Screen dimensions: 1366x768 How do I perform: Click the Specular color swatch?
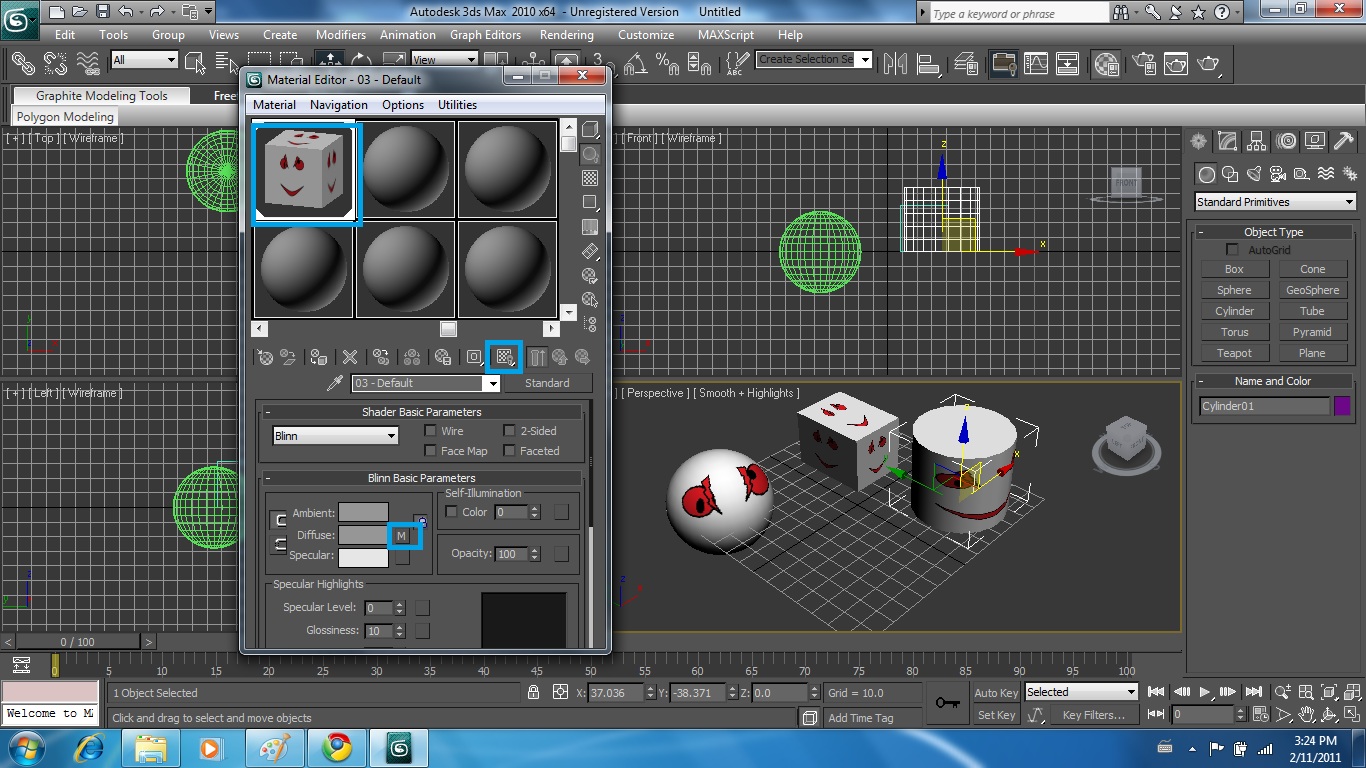point(363,557)
